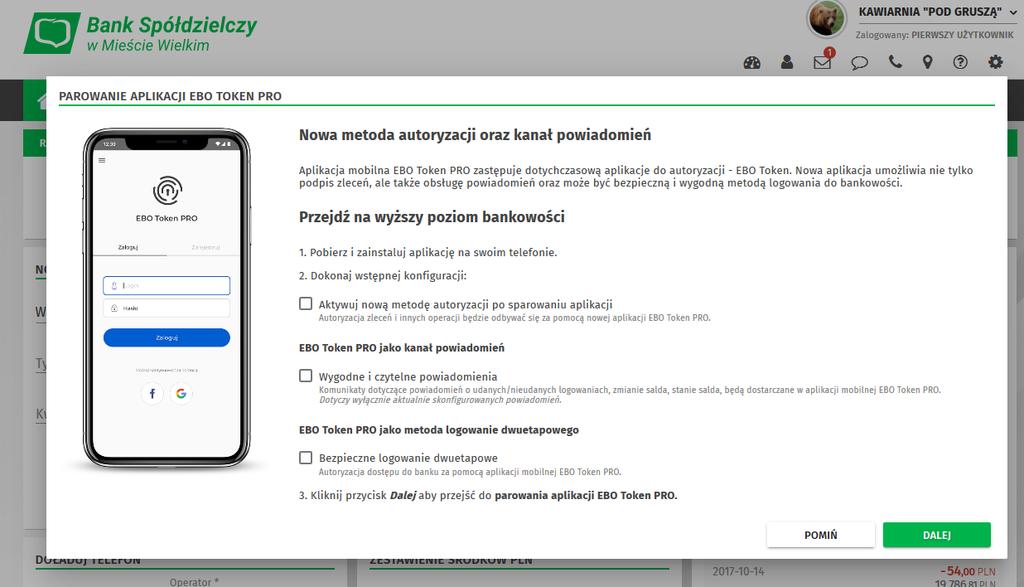
Task: Tick 'Bezpieczne logowanie dwuetapowe' checkbox
Action: coord(306,458)
